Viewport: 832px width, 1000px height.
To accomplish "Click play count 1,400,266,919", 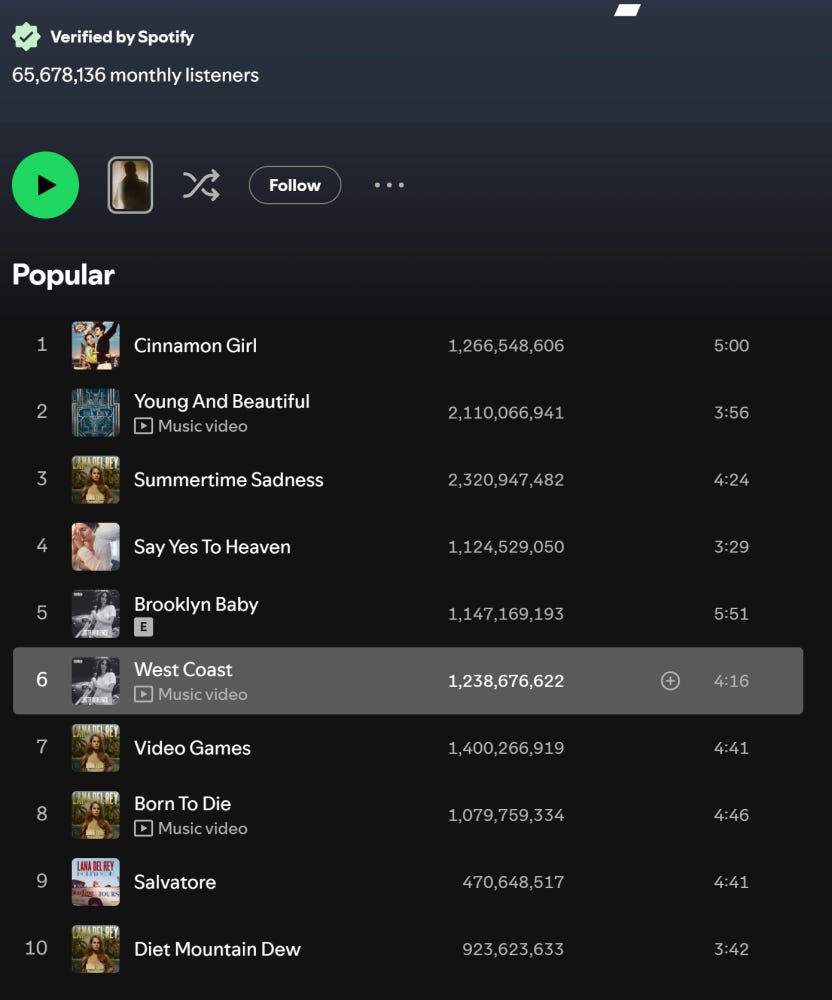I will (506, 747).
